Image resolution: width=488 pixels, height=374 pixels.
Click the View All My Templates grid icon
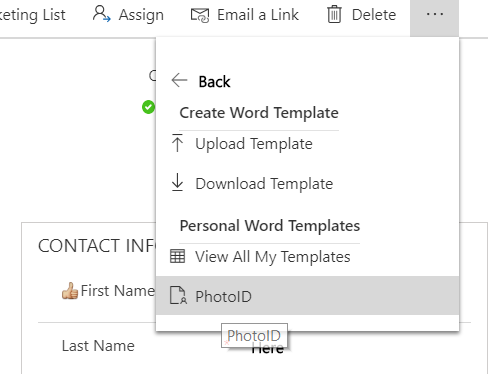coord(177,256)
